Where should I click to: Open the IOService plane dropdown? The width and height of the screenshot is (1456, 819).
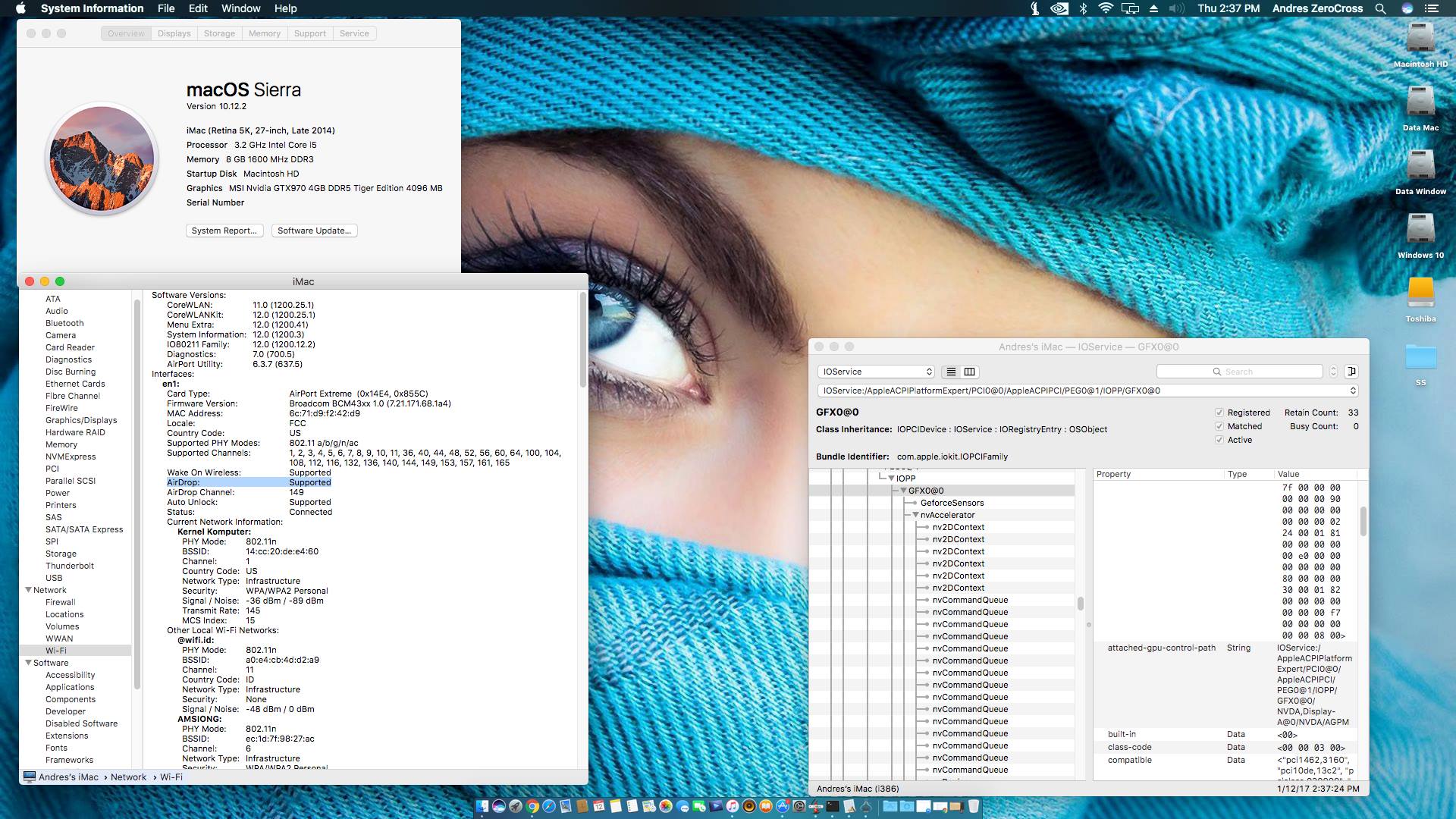tap(876, 372)
